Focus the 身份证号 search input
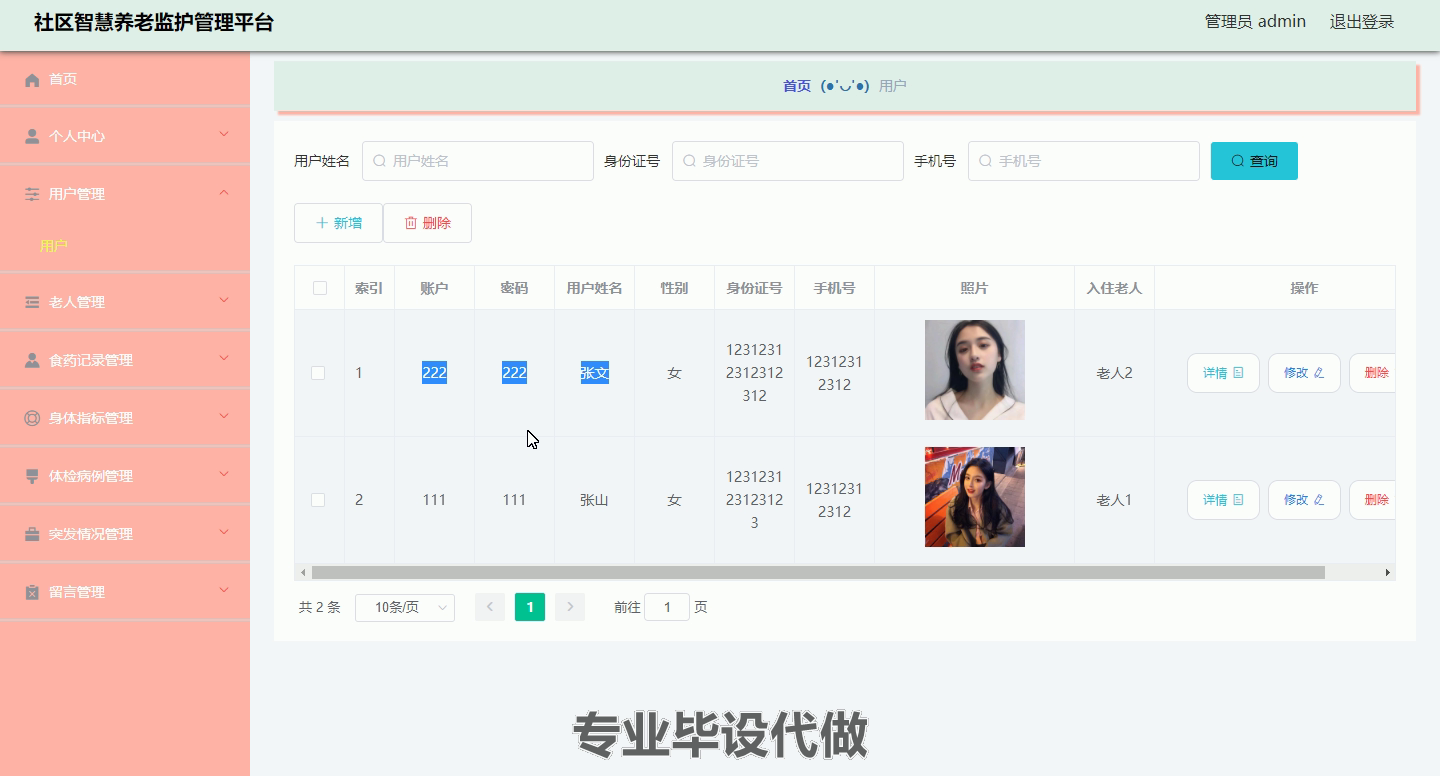1440x776 pixels. [x=788, y=161]
